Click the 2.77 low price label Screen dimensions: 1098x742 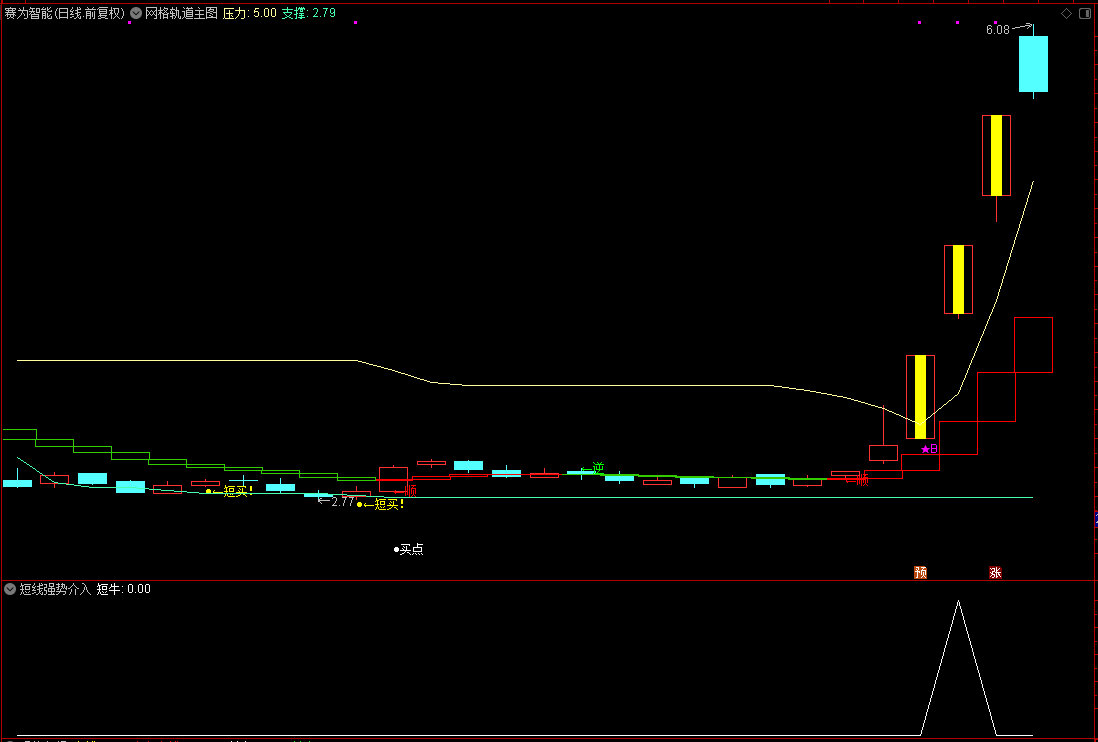pos(343,502)
